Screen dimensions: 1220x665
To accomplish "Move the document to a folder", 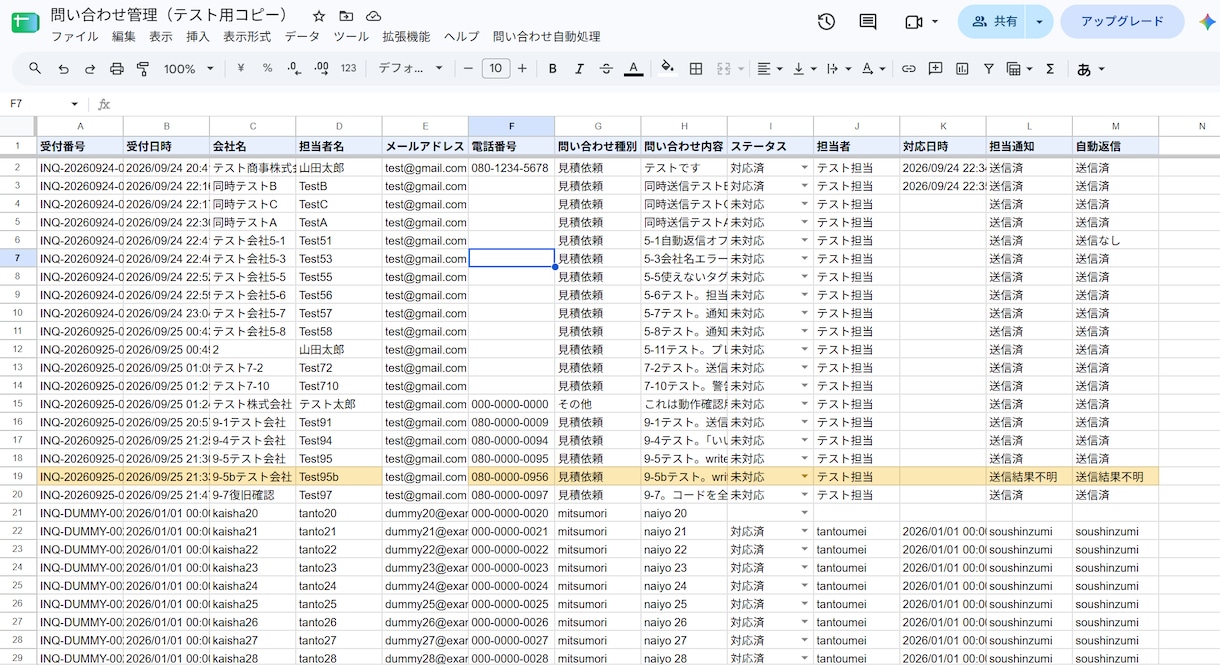I will click(x=346, y=16).
